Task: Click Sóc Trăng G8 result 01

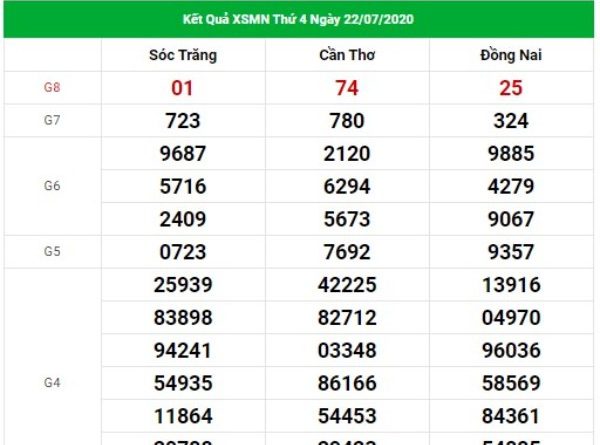Action: point(182,88)
